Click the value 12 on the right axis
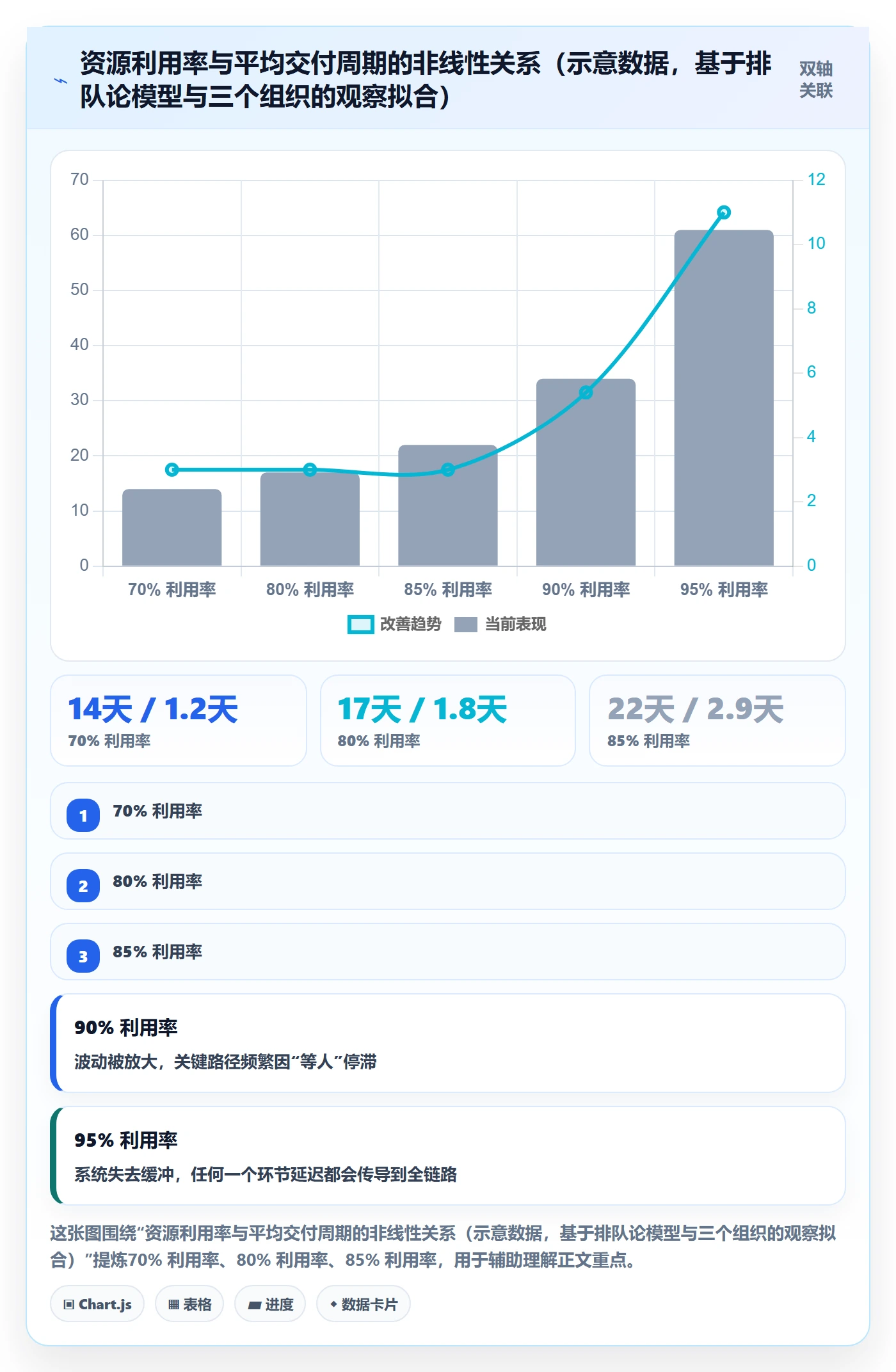Image resolution: width=896 pixels, height=1372 pixels. 816,180
